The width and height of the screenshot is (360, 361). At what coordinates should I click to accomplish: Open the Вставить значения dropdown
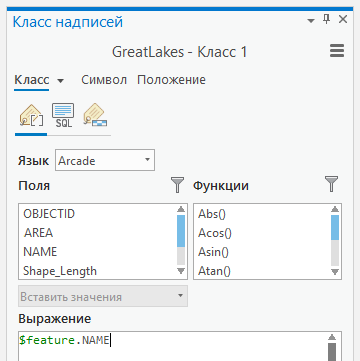click(103, 296)
